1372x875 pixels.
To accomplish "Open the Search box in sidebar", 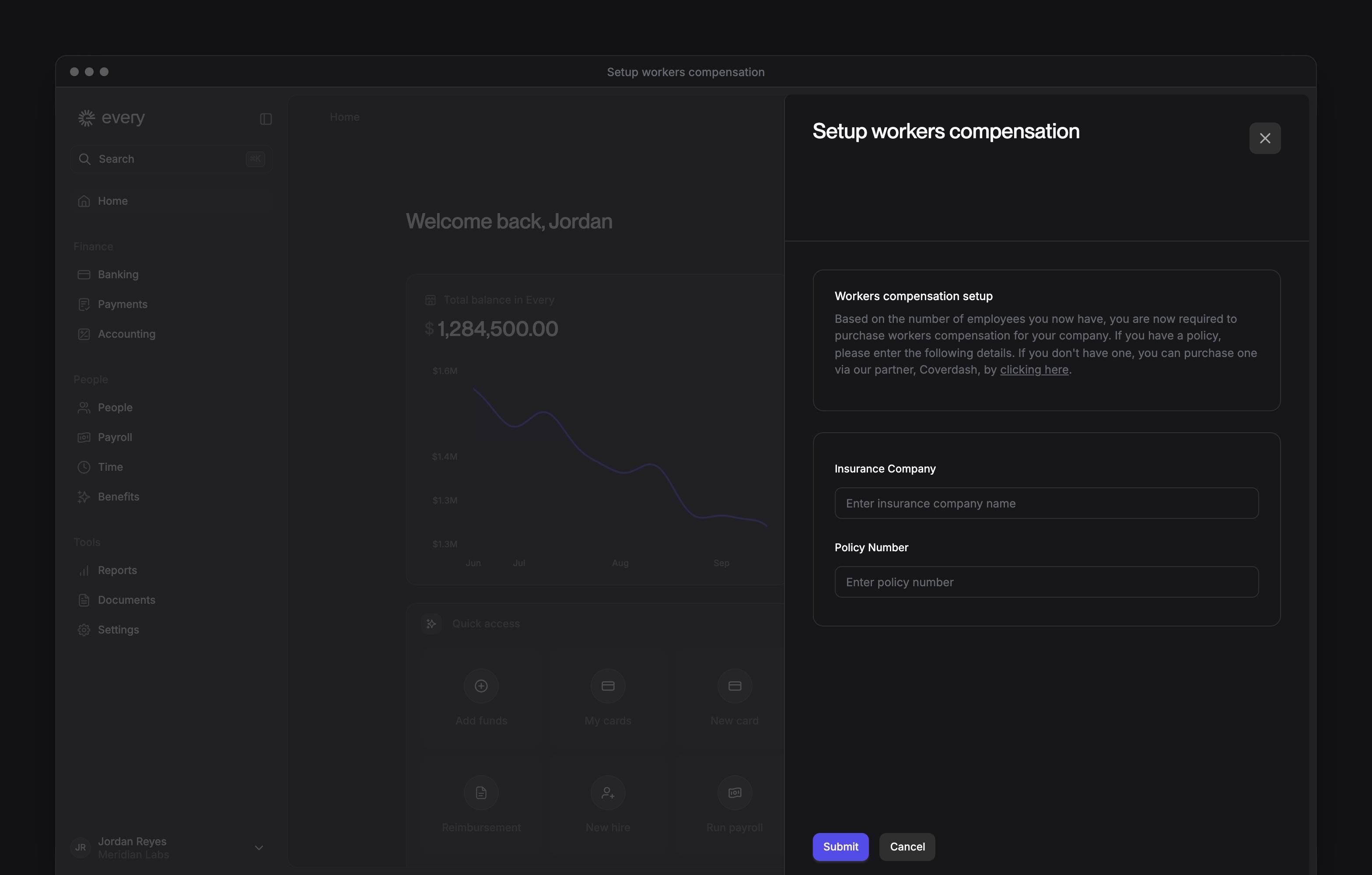I will (171, 159).
